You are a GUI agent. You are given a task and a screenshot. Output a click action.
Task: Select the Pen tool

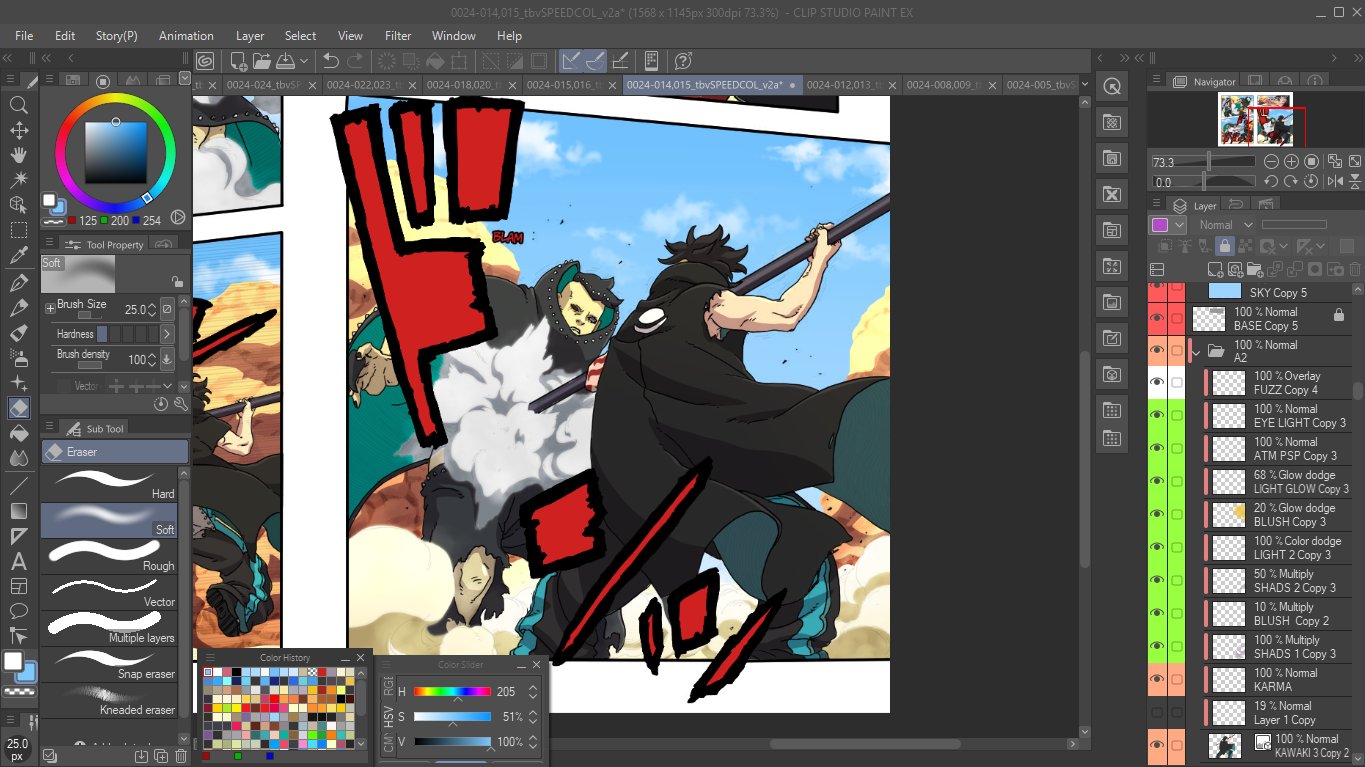coord(18,282)
